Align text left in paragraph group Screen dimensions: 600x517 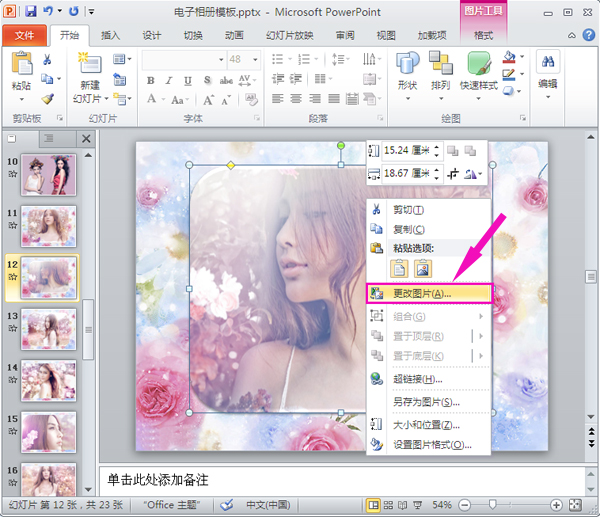click(x=277, y=99)
